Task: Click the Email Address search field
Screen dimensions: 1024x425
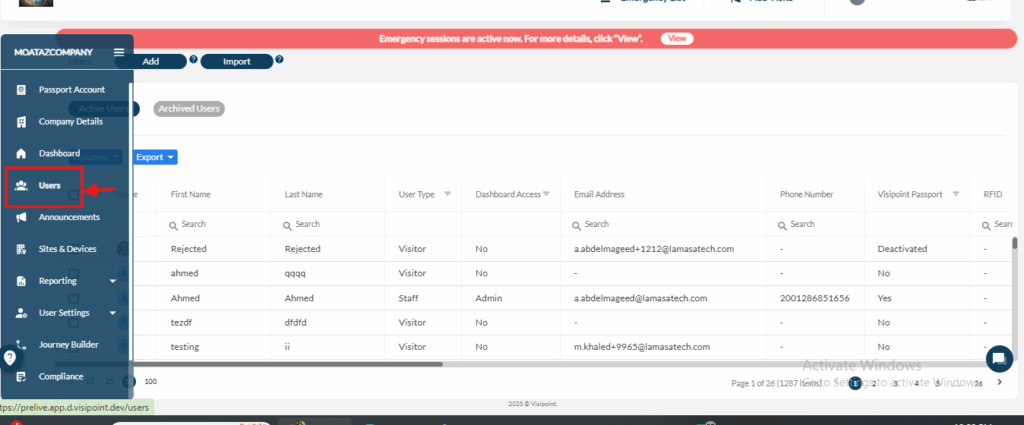Action: [660, 224]
